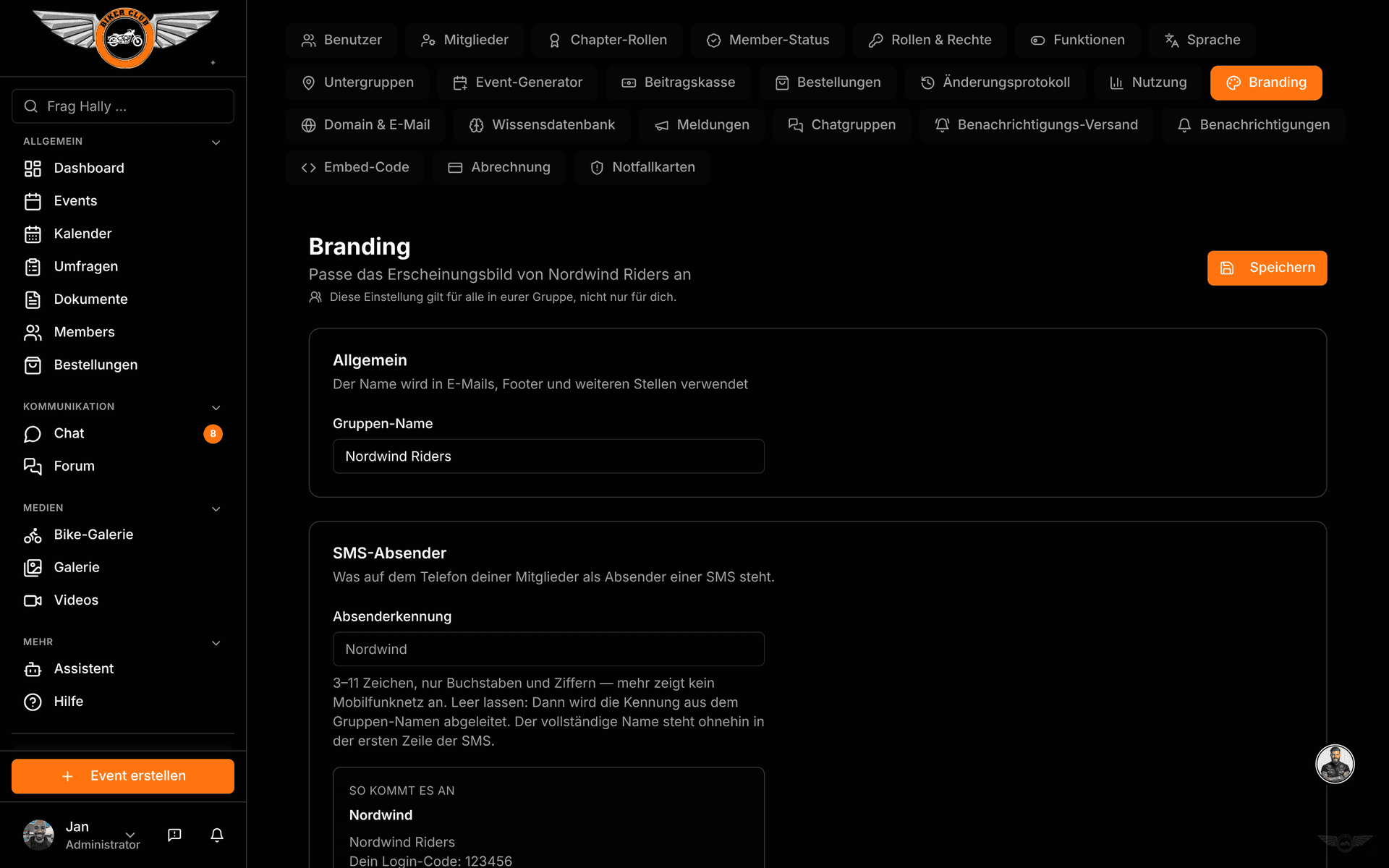This screenshot has width=1389, height=868.
Task: Open Chat speech bubble icon
Action: coord(33,433)
